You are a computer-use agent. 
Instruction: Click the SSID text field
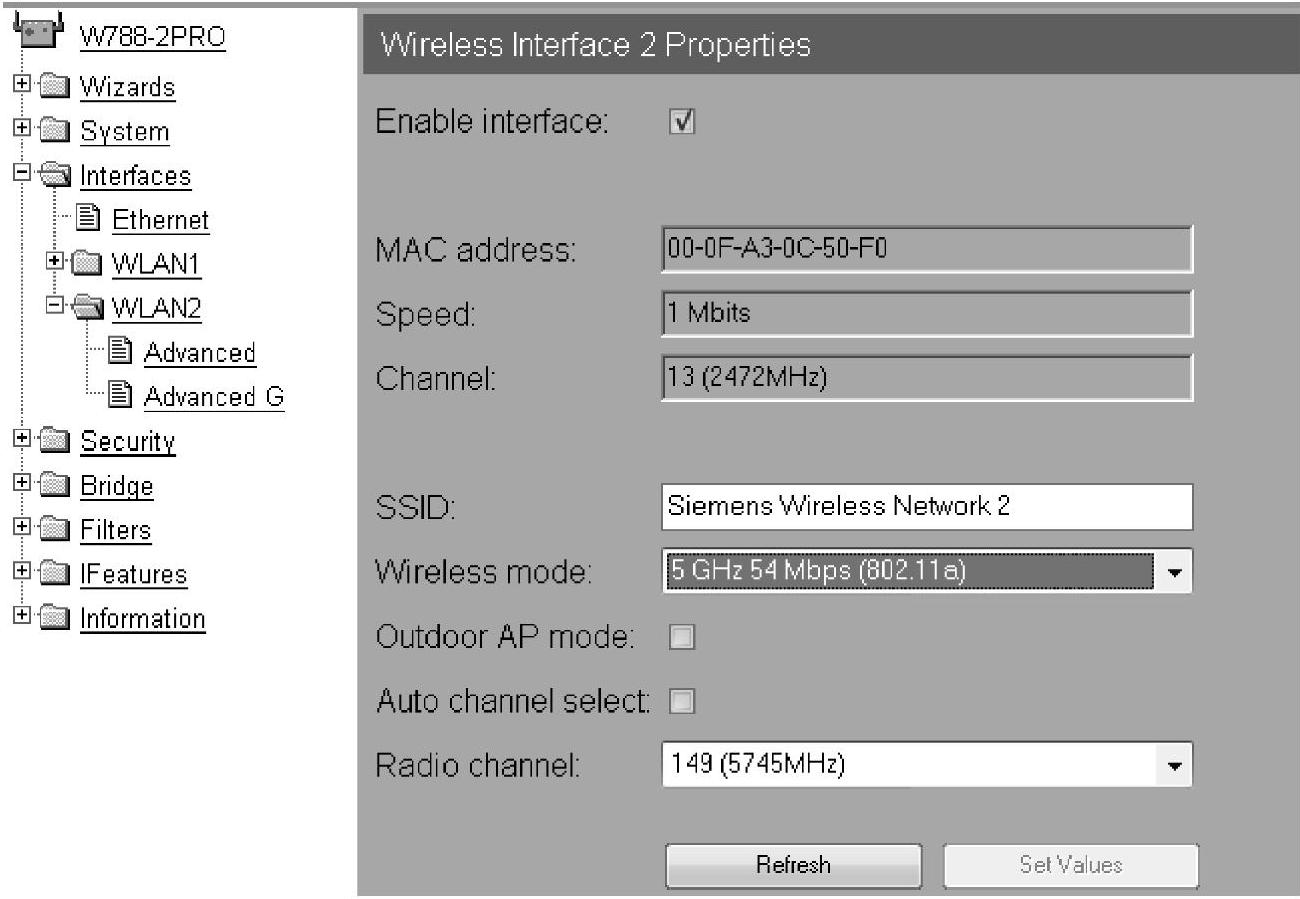point(926,506)
